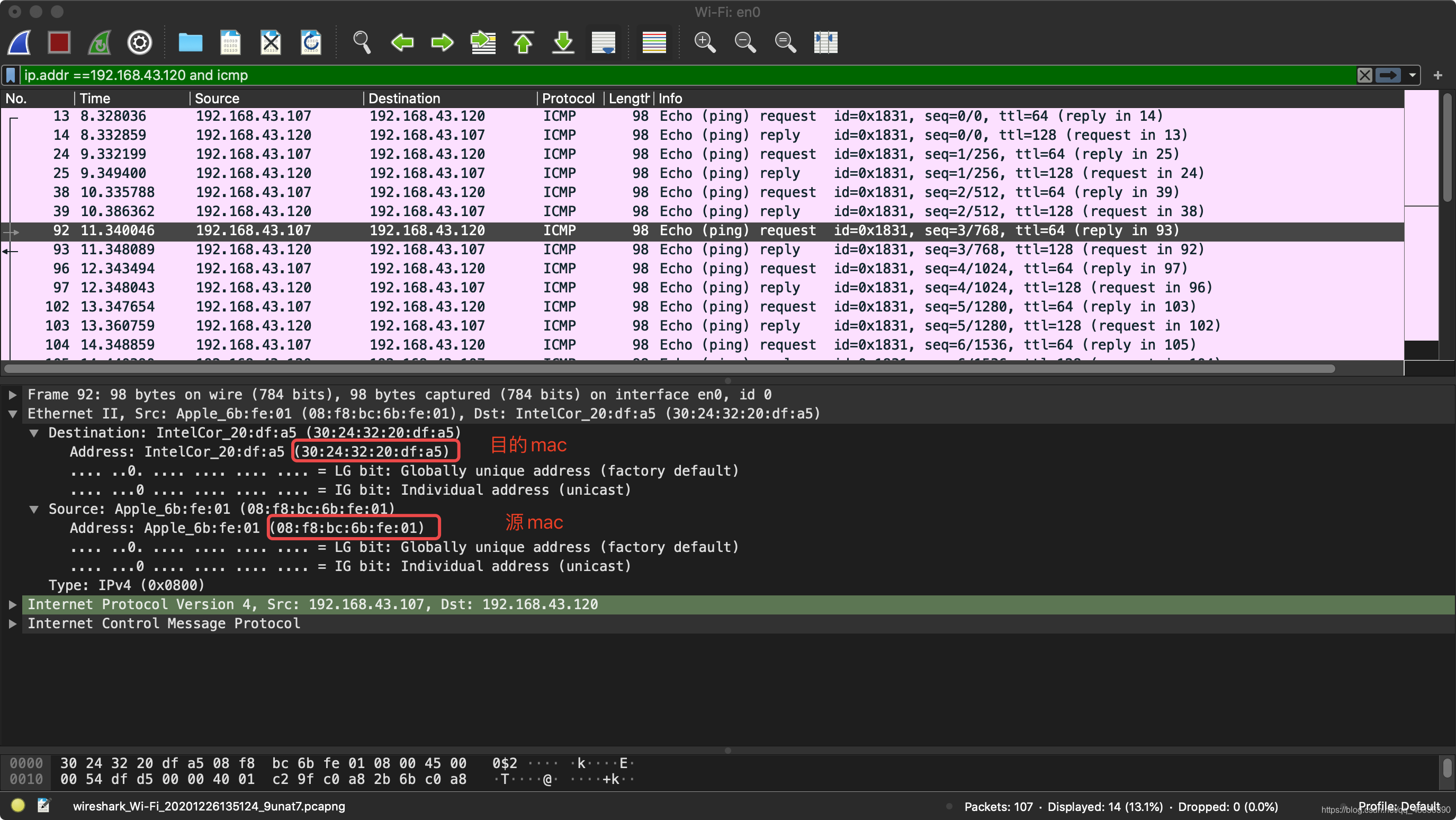Select packet 39 at time 10.386362
This screenshot has height=820, width=1456.
point(703,211)
